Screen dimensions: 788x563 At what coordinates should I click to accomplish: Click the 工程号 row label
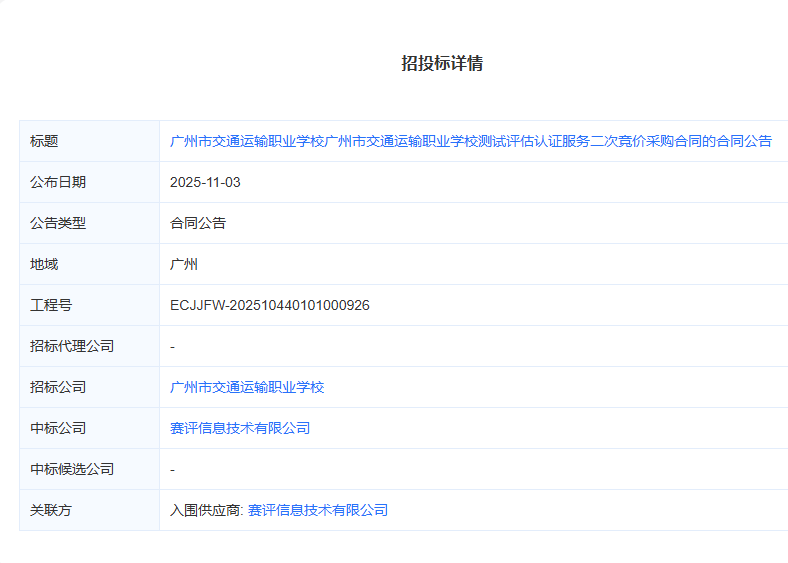pyautogui.click(x=51, y=305)
